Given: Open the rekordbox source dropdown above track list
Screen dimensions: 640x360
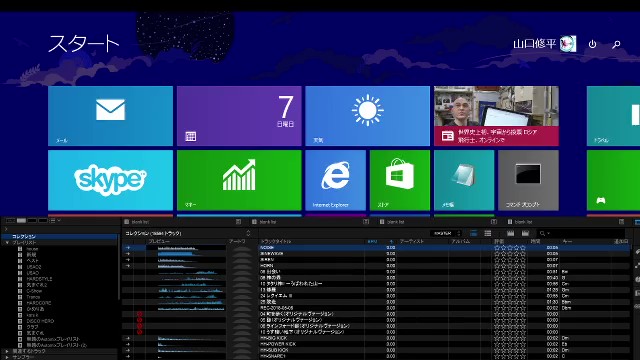Looking at the screenshot, I should point(446,233).
